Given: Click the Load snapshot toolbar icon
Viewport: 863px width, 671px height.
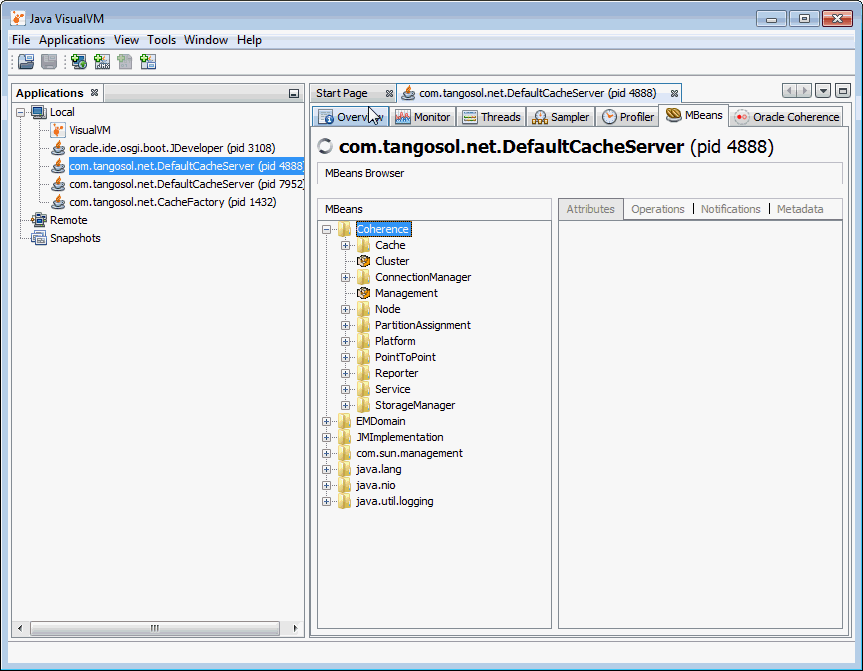Looking at the screenshot, I should (26, 62).
